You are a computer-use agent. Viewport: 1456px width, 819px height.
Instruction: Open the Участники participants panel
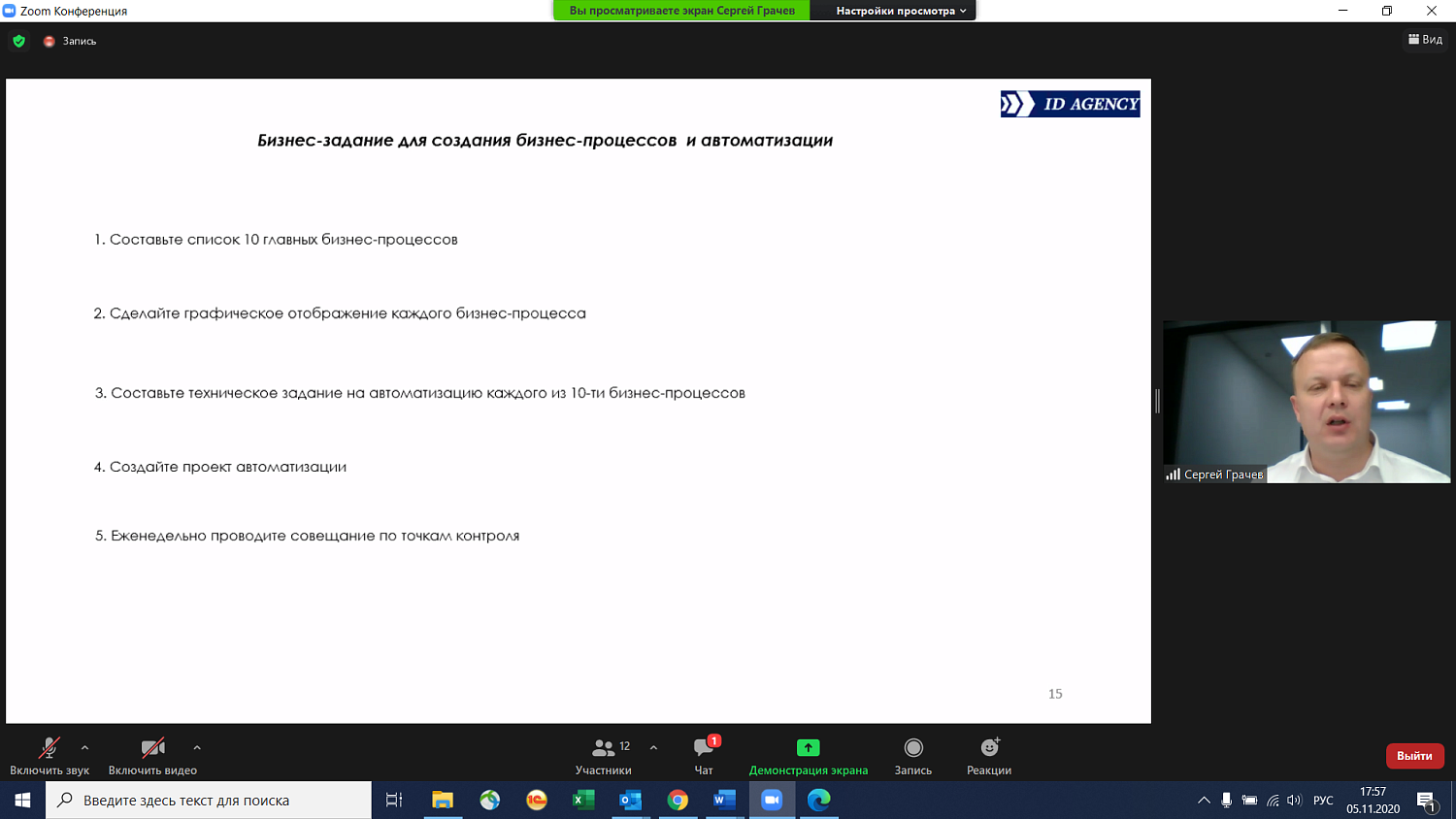(604, 755)
